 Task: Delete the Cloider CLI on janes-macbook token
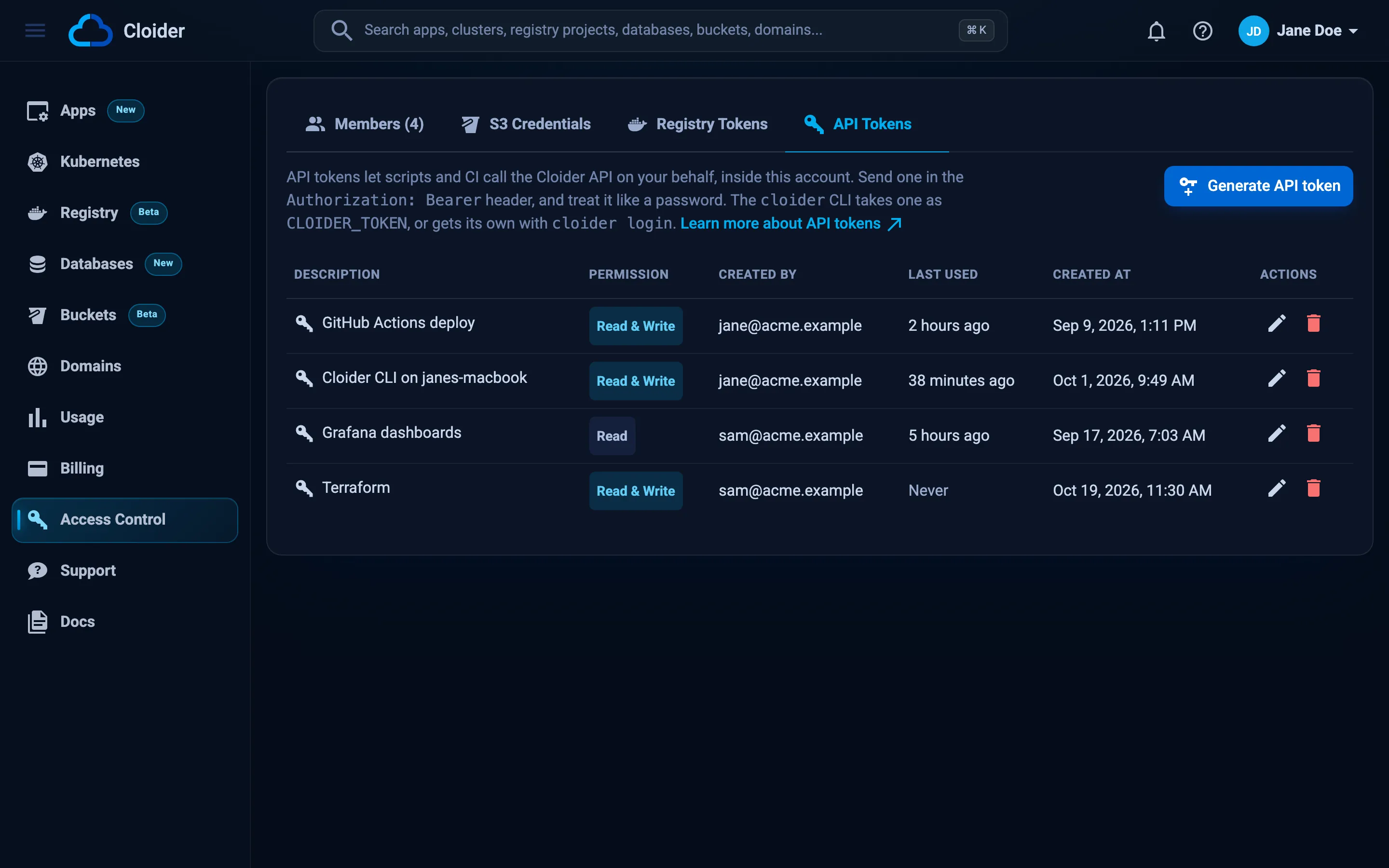coord(1313,379)
